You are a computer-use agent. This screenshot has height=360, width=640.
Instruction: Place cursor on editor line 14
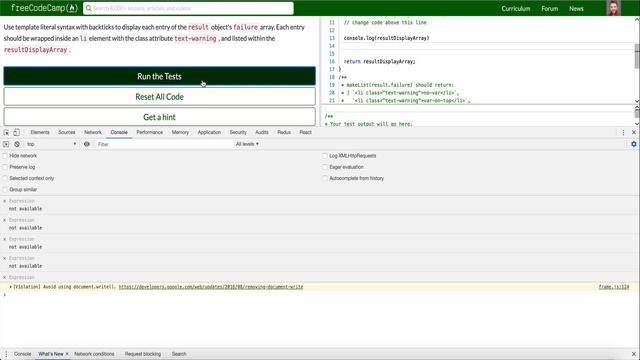[486, 46]
